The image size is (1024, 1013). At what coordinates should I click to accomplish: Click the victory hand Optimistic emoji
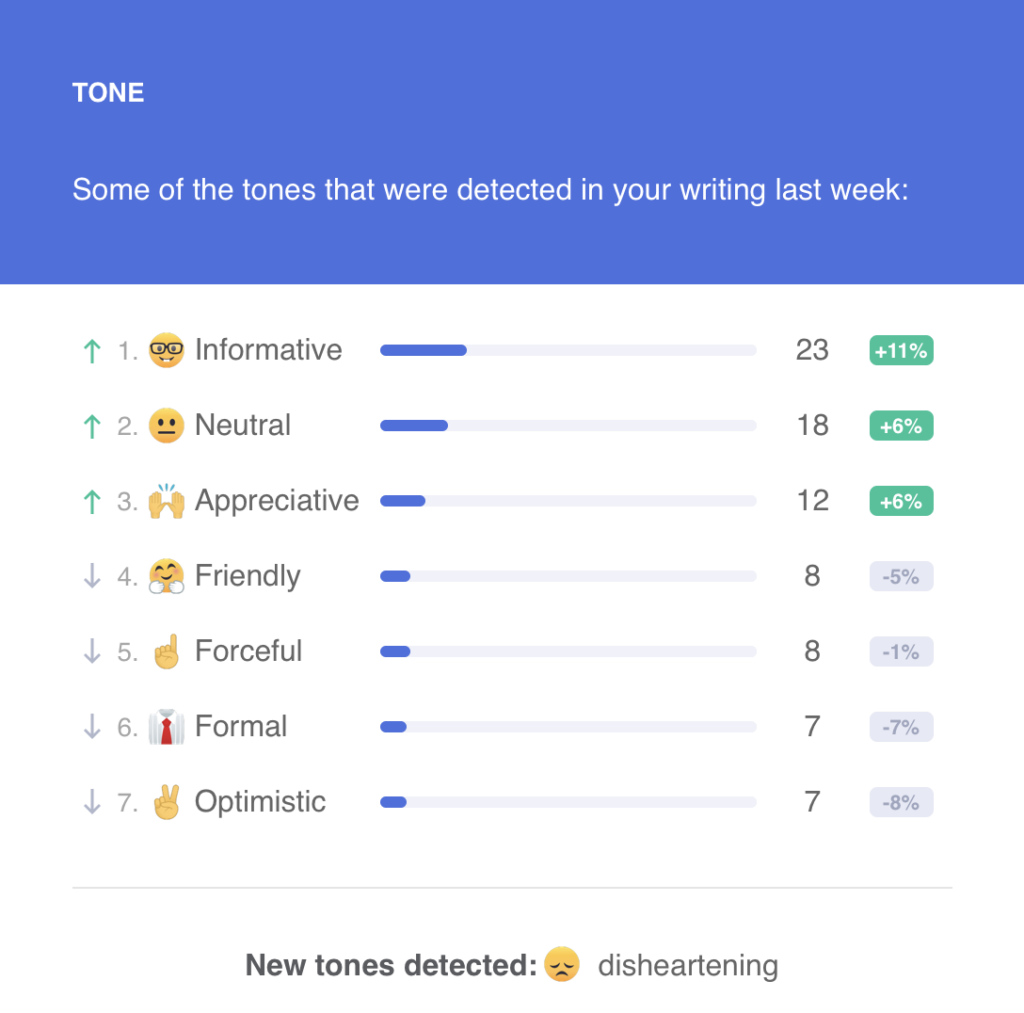[x=166, y=801]
